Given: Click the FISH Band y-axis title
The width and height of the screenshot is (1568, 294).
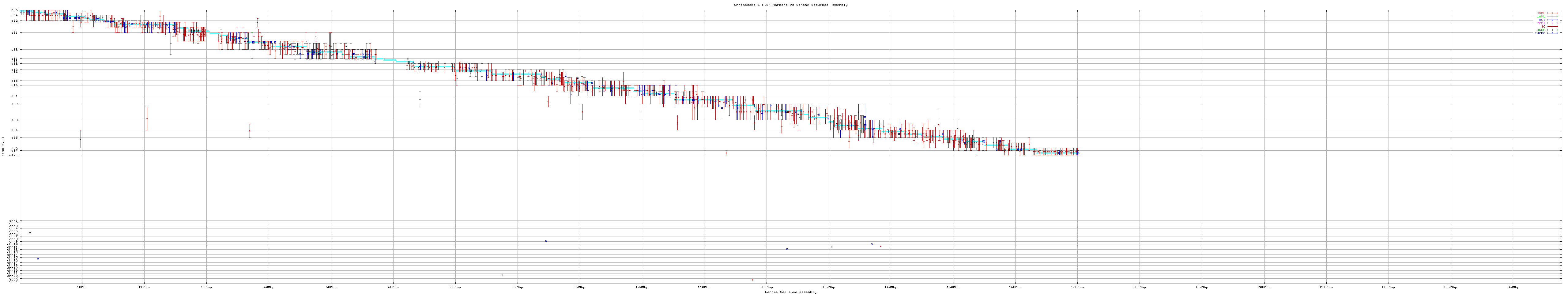Looking at the screenshot, I should [4, 147].
